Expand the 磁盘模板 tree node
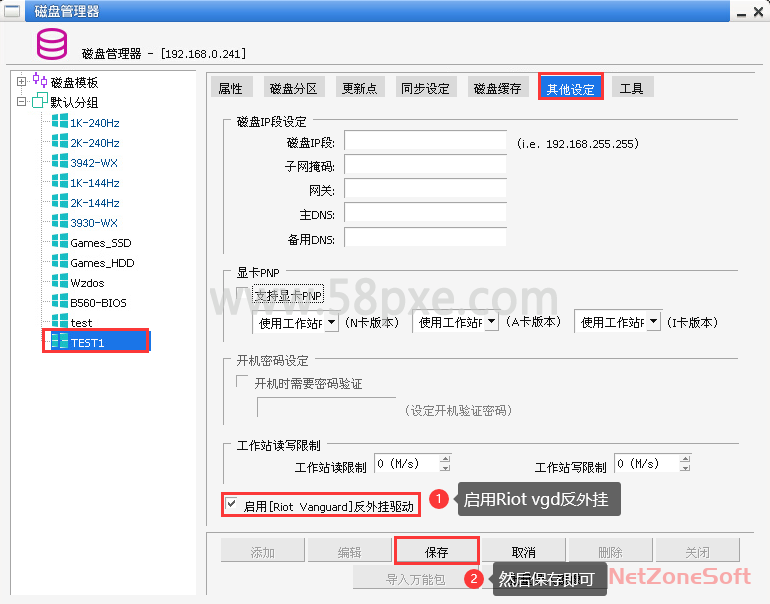The height and width of the screenshot is (604, 770). tap(21, 82)
